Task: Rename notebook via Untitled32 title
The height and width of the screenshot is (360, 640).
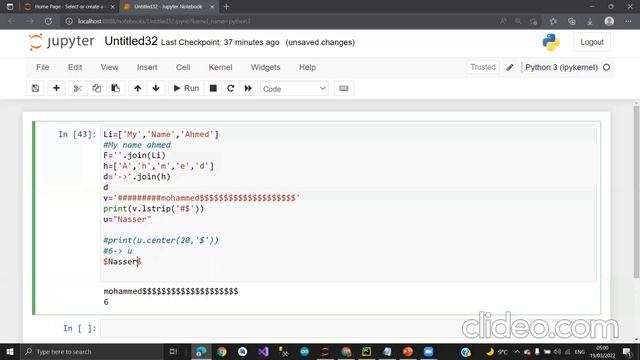Action: click(131, 41)
